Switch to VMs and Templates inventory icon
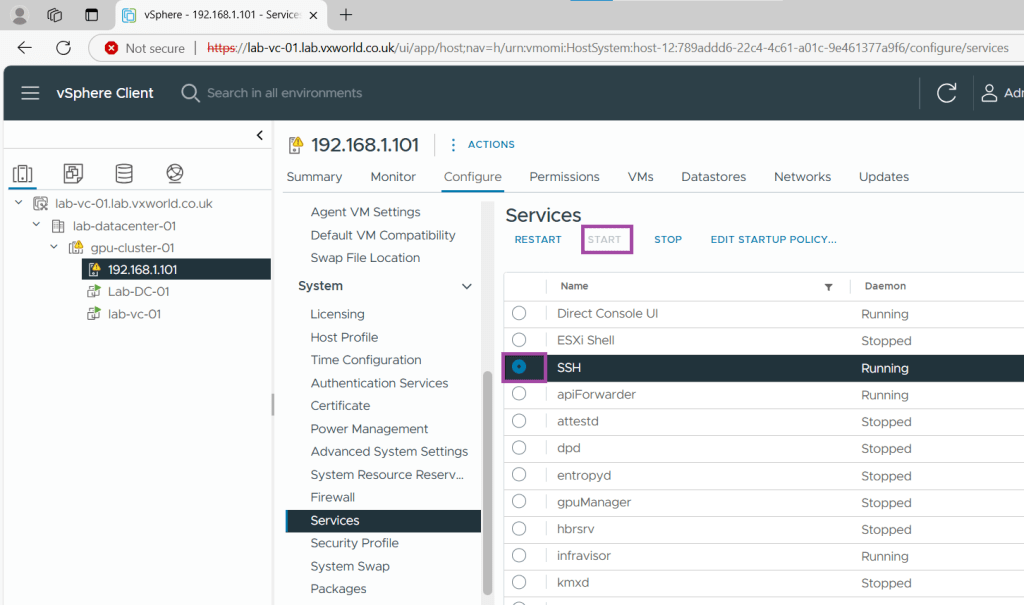 tap(73, 174)
